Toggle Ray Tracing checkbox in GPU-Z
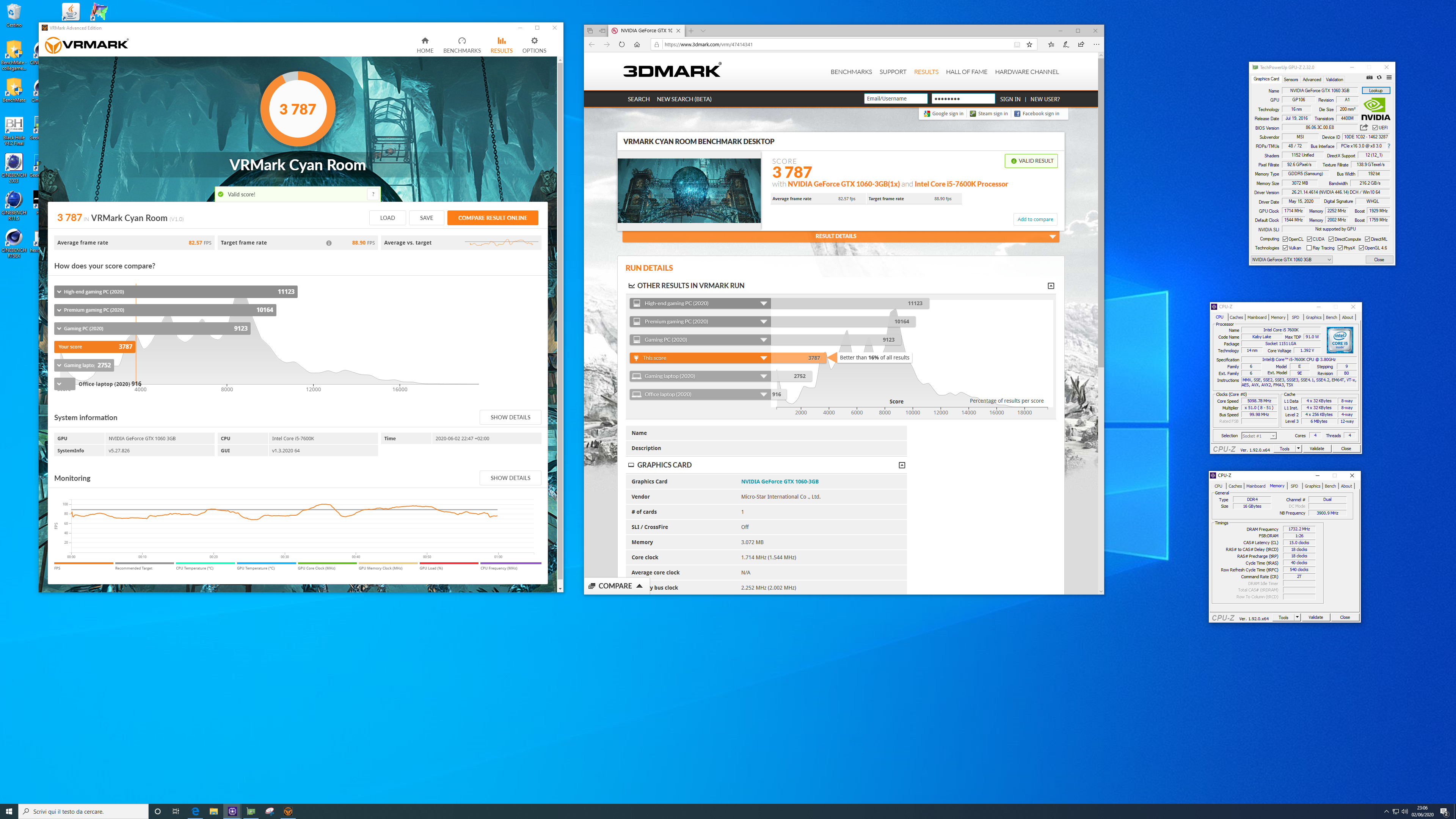 1309,248
